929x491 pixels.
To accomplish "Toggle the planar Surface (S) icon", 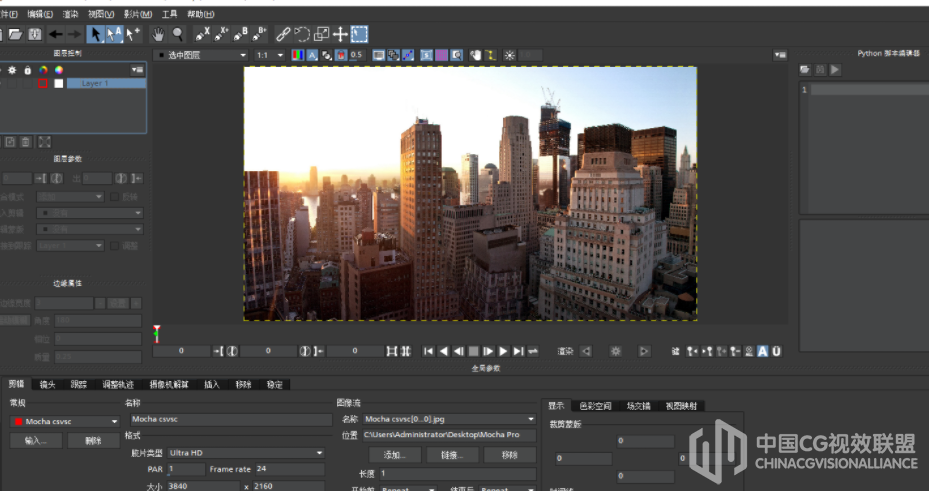I will click(427, 55).
